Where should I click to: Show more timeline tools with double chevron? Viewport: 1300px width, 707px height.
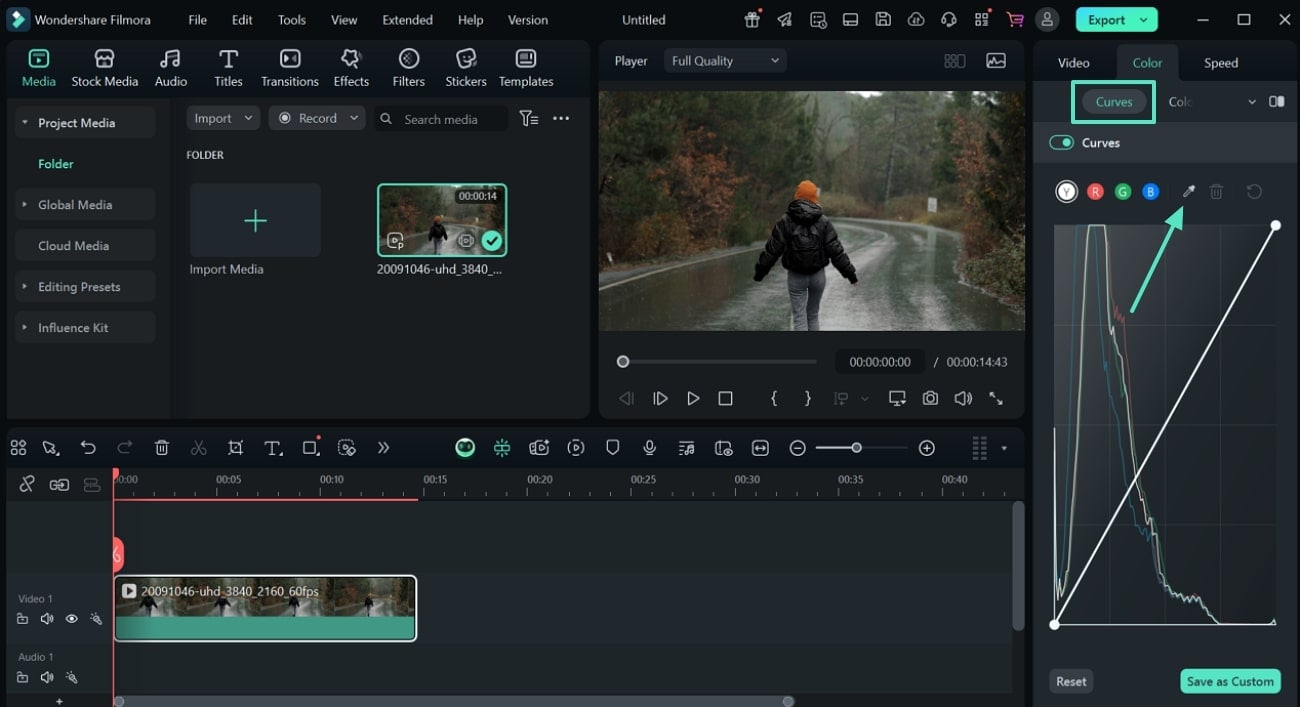click(x=383, y=448)
